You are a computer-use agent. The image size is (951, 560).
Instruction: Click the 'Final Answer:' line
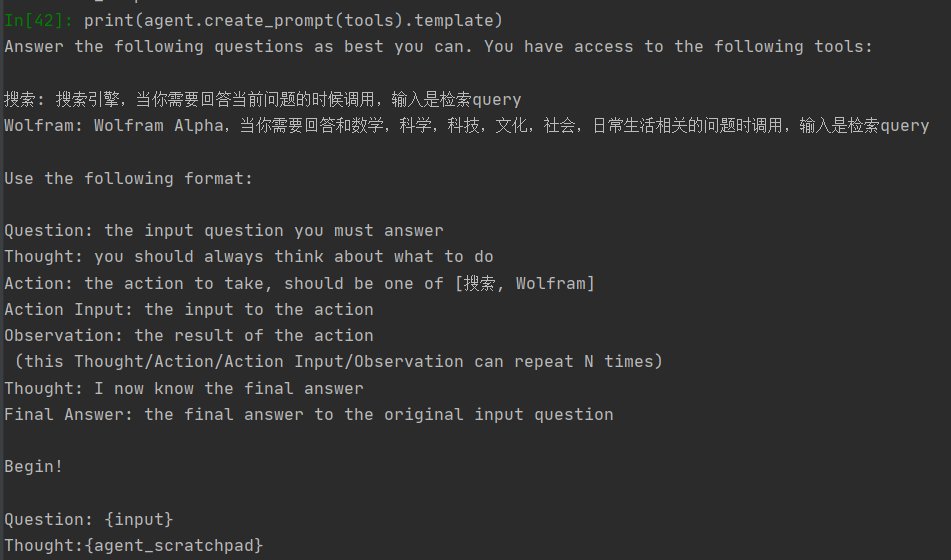tap(309, 414)
